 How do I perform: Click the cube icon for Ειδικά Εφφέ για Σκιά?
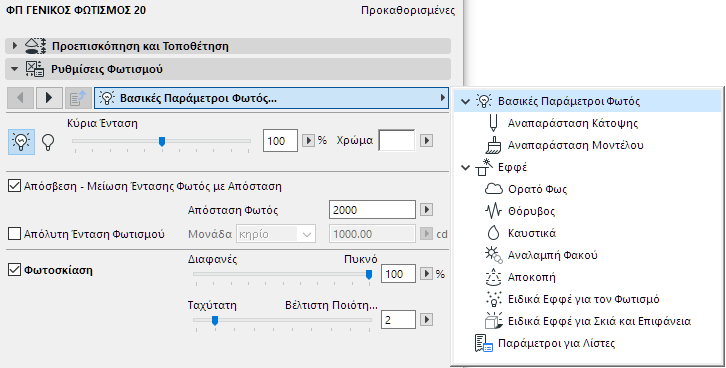click(494, 321)
